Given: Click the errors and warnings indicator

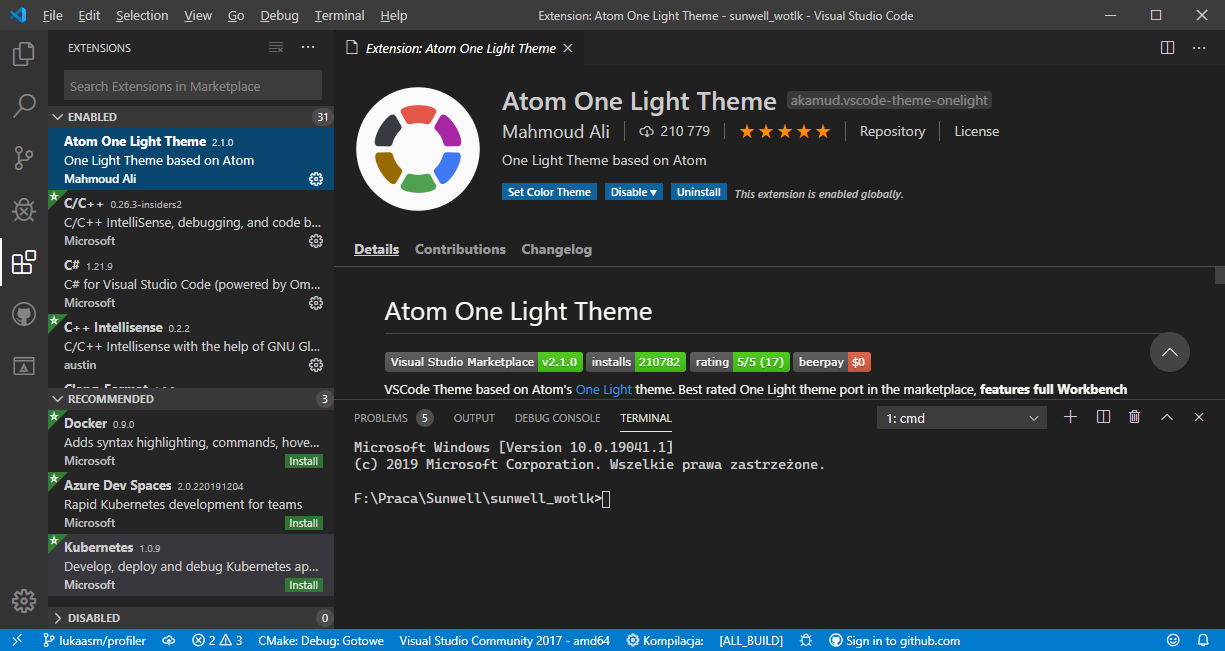Looking at the screenshot, I should pyautogui.click(x=216, y=640).
